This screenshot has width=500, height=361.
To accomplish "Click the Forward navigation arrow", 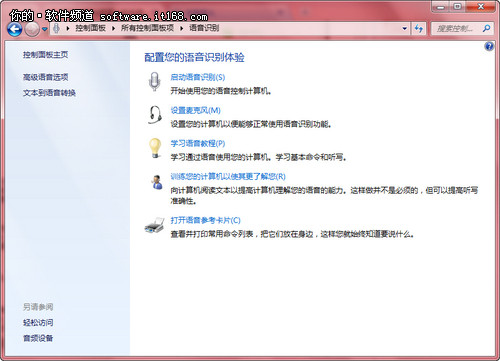I will pyautogui.click(x=32, y=29).
